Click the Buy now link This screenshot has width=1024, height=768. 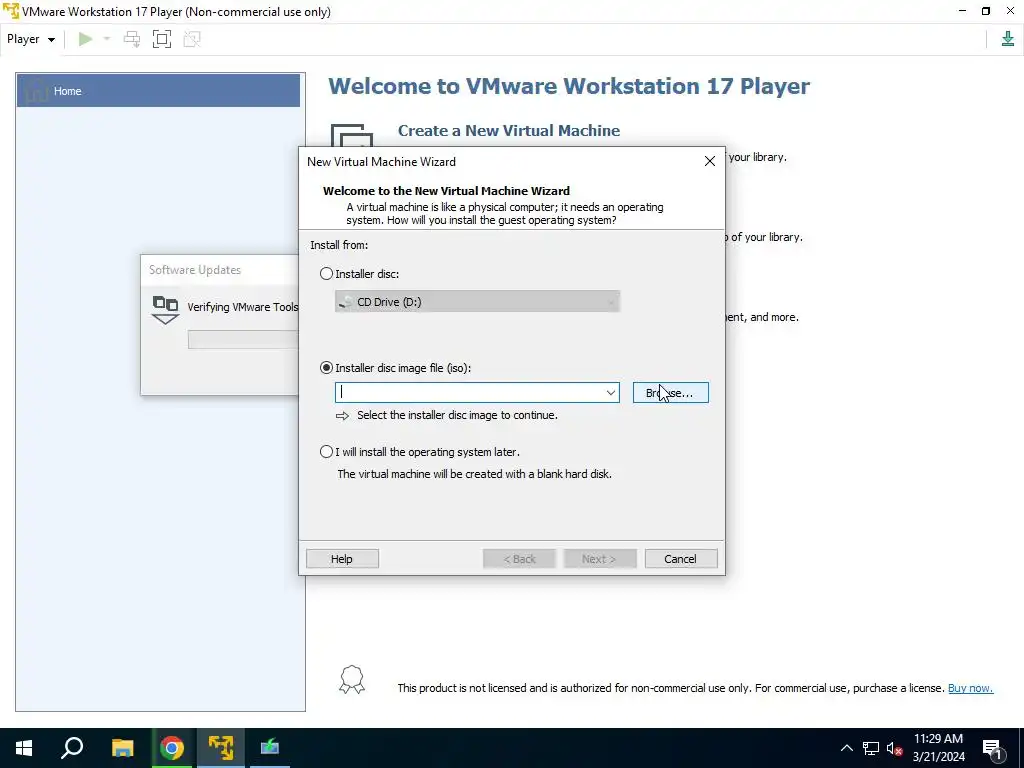[x=970, y=688]
